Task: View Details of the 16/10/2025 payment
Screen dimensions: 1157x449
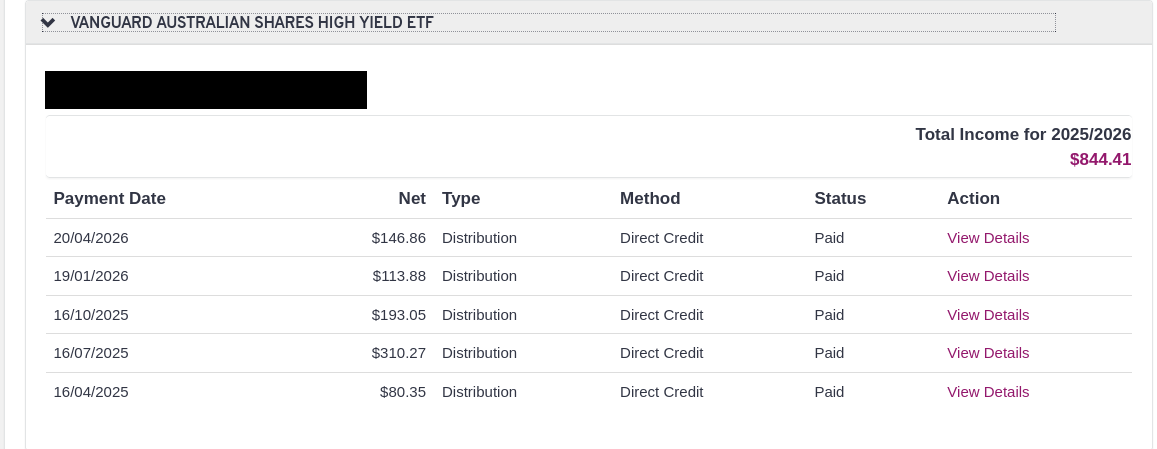Action: [987, 315]
